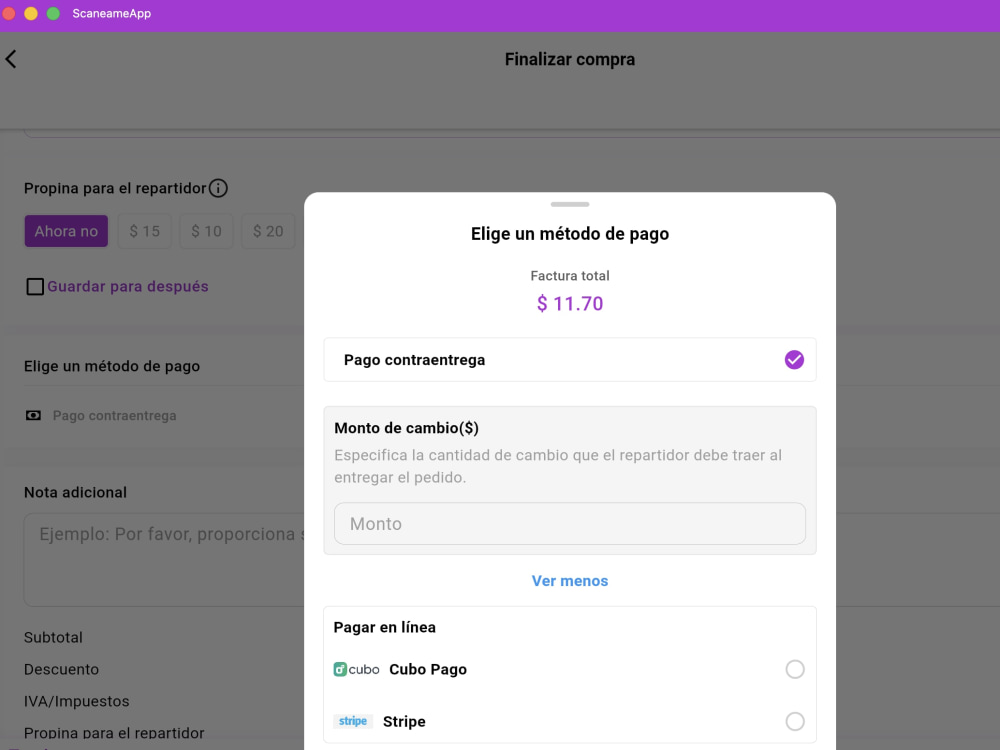Click the green macOS zoom button
The image size is (1000, 750).
(x=54, y=13)
